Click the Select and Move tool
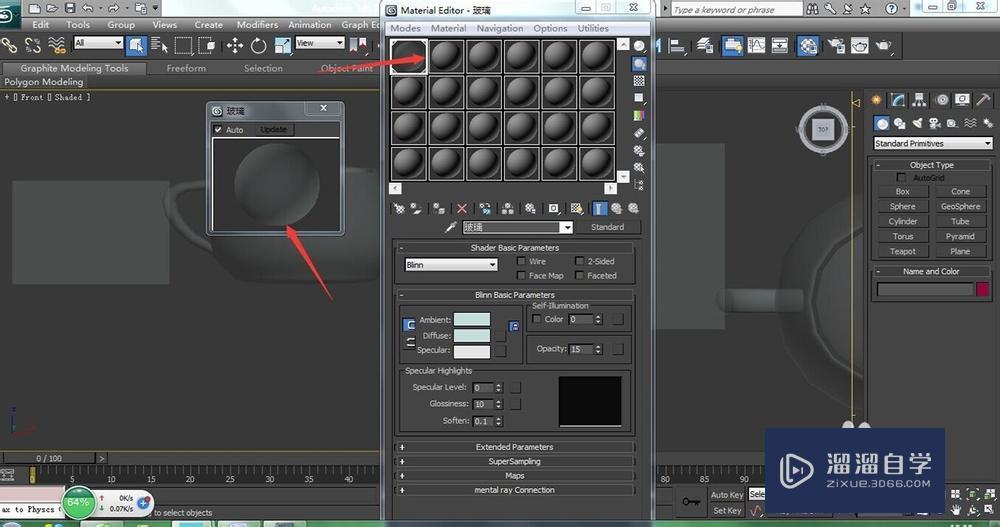This screenshot has width=1000, height=527. click(x=235, y=45)
